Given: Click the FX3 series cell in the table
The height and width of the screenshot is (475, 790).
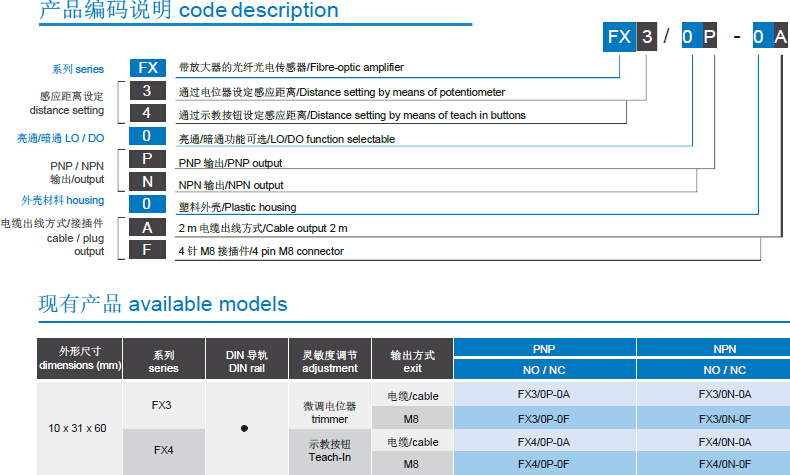Looking at the screenshot, I should 163,405.
